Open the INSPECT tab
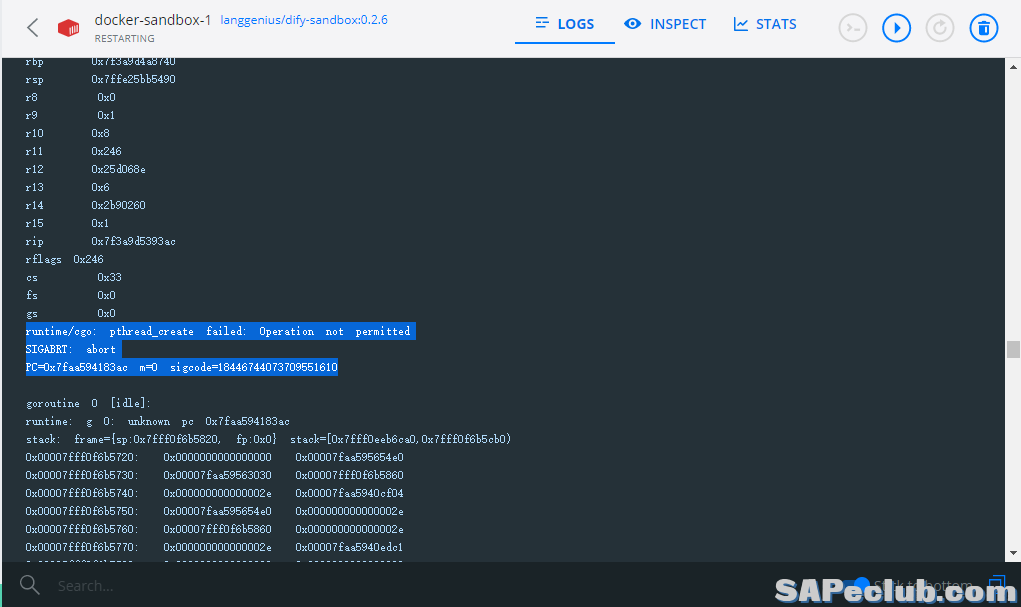Screen dimensions: 1021x607 [x=665, y=24]
